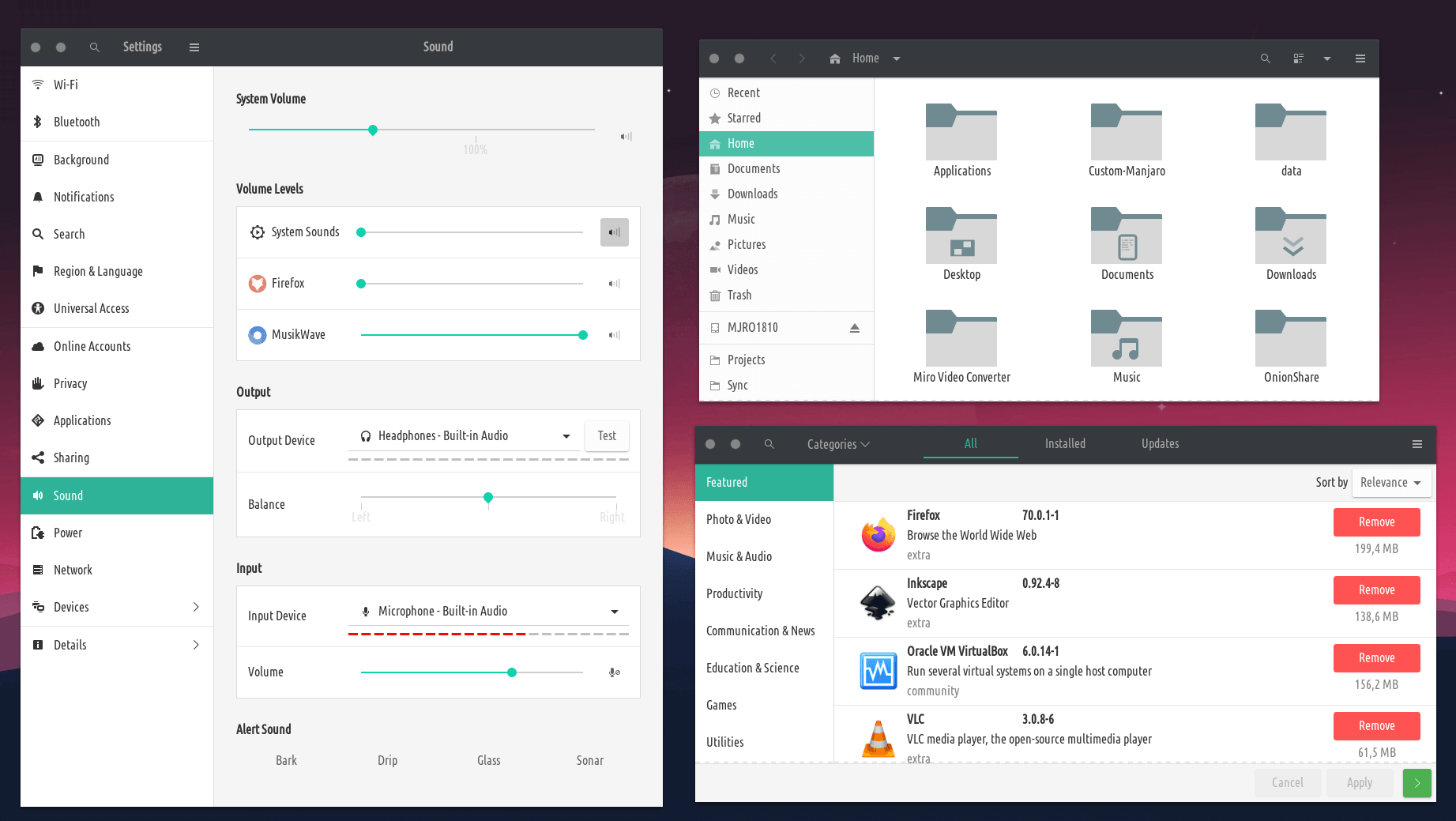Viewport: 1456px width, 821px height.
Task: Click the green forward arrow button
Action: (1416, 782)
